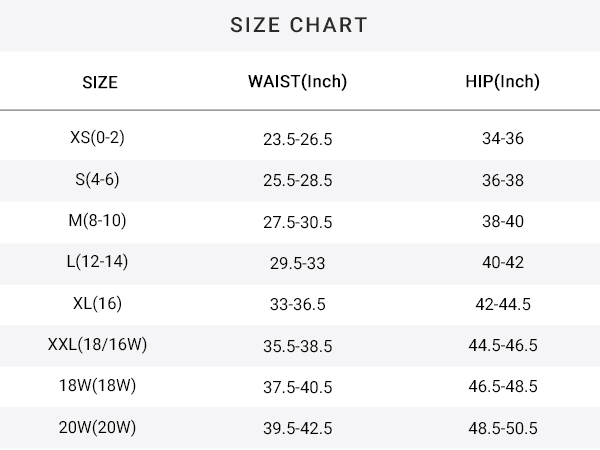Viewport: 600px width, 450px height.
Task: Click the S(4-6) size cell
Action: [97, 179]
